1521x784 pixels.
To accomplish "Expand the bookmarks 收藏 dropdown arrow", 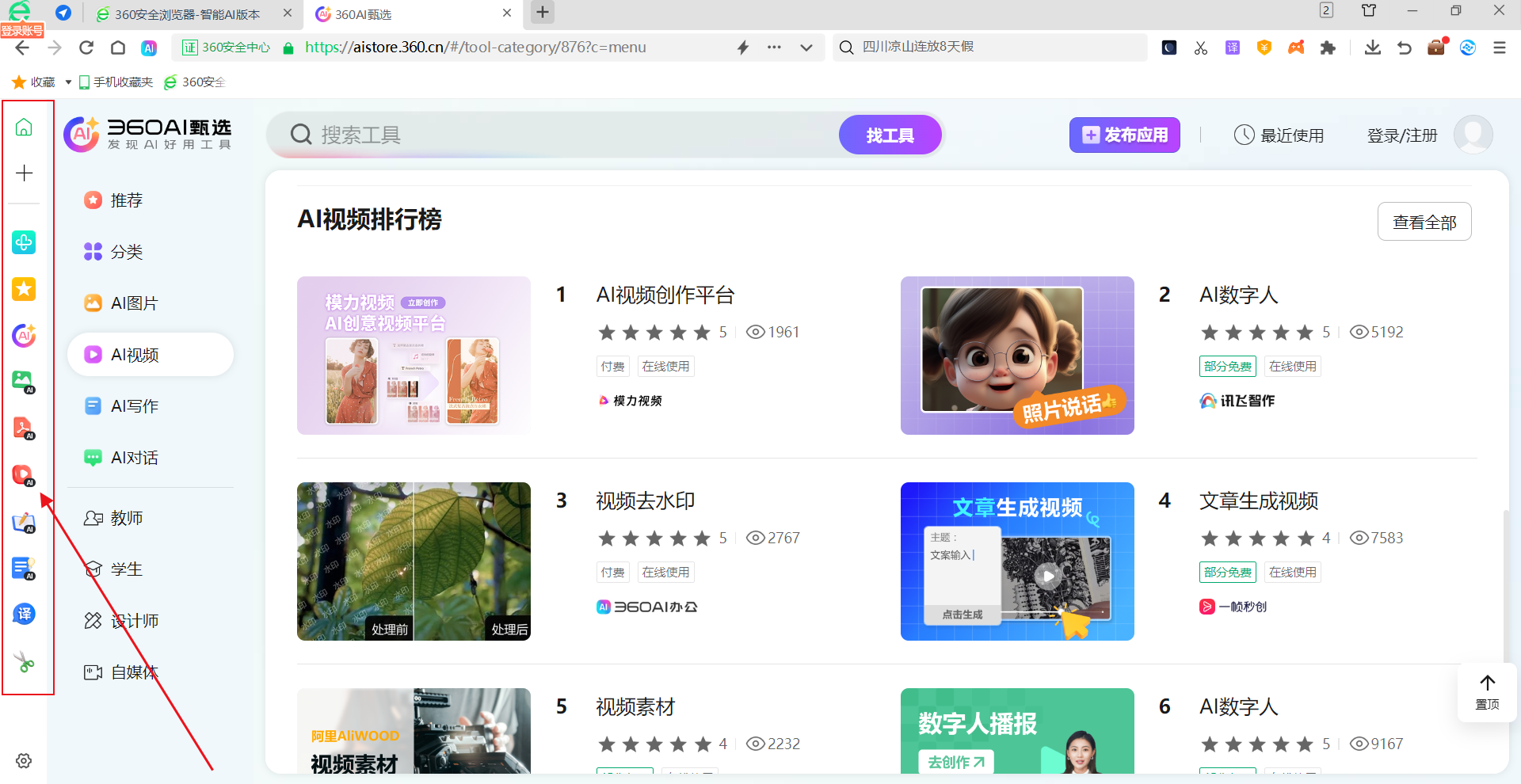I will 68,82.
